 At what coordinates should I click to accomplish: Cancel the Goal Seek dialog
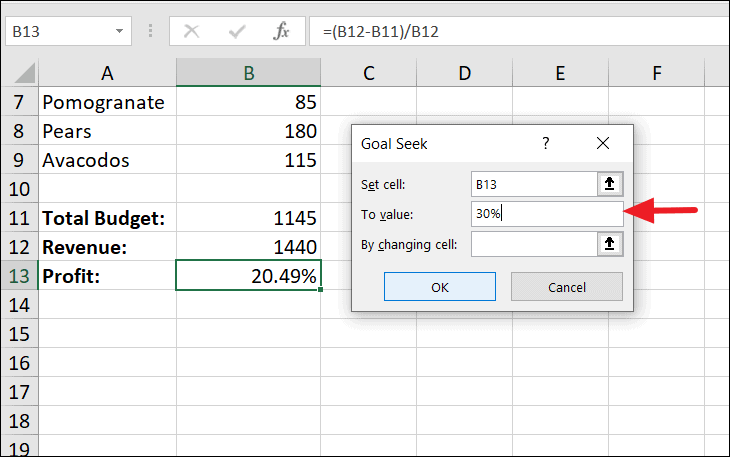[x=567, y=287]
